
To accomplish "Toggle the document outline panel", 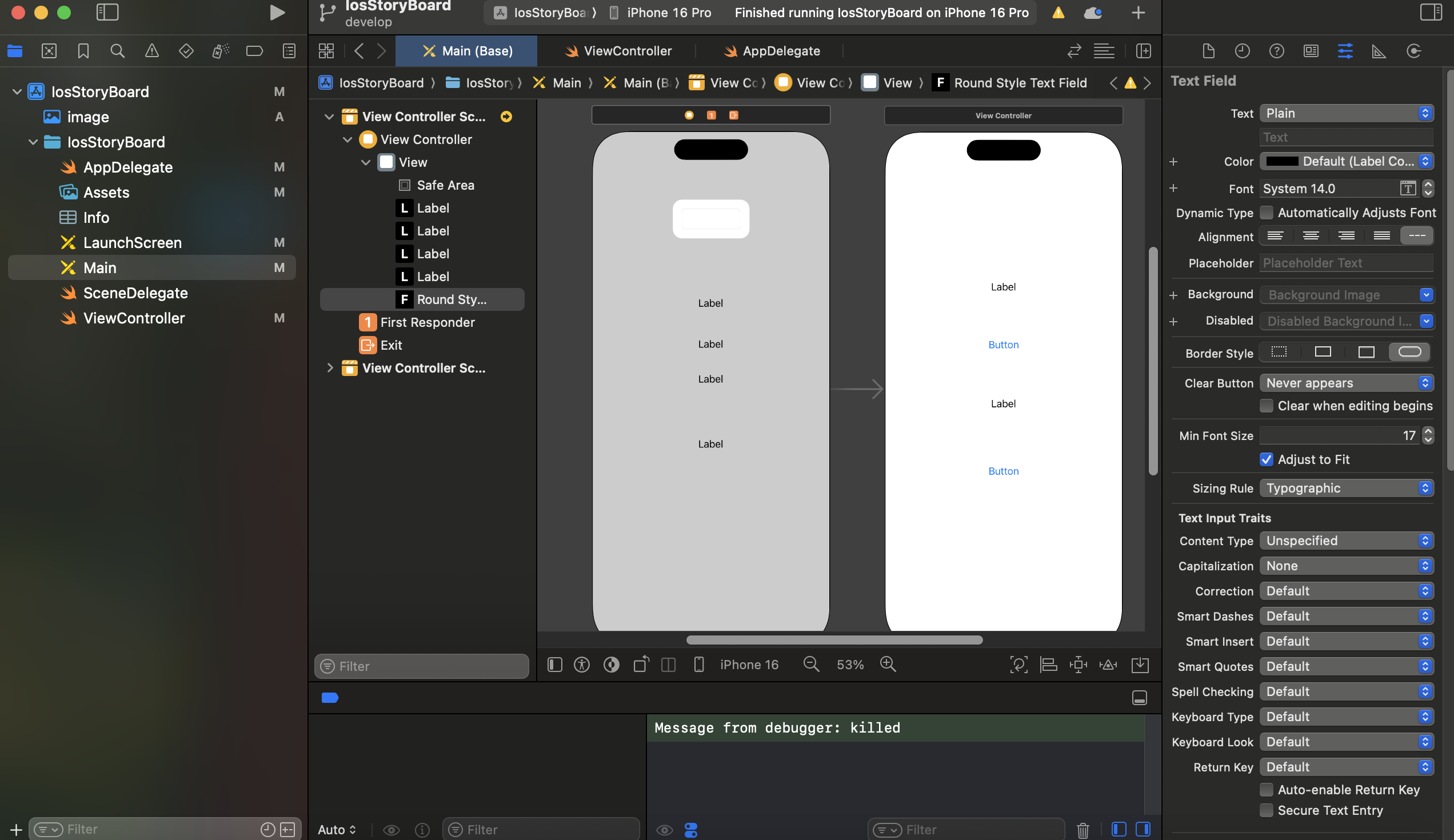I will [554, 665].
